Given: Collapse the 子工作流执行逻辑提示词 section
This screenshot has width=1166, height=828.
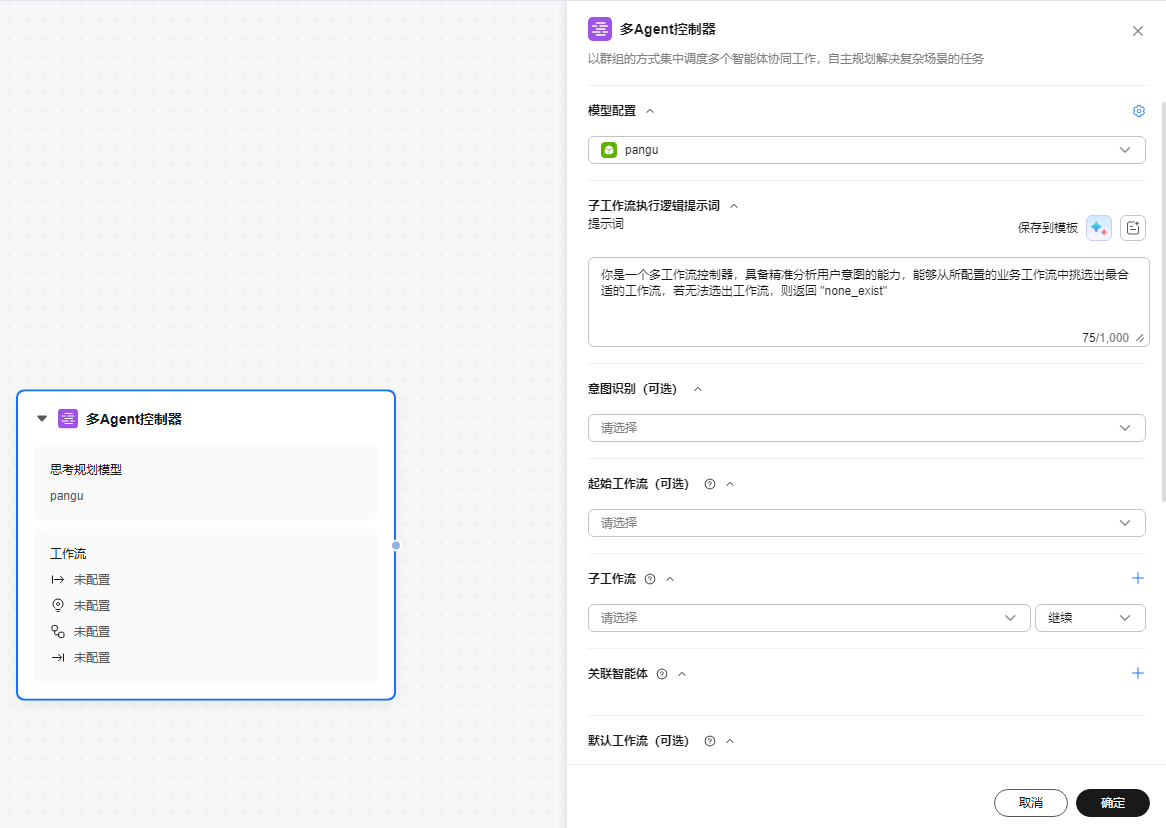Looking at the screenshot, I should (x=734, y=206).
